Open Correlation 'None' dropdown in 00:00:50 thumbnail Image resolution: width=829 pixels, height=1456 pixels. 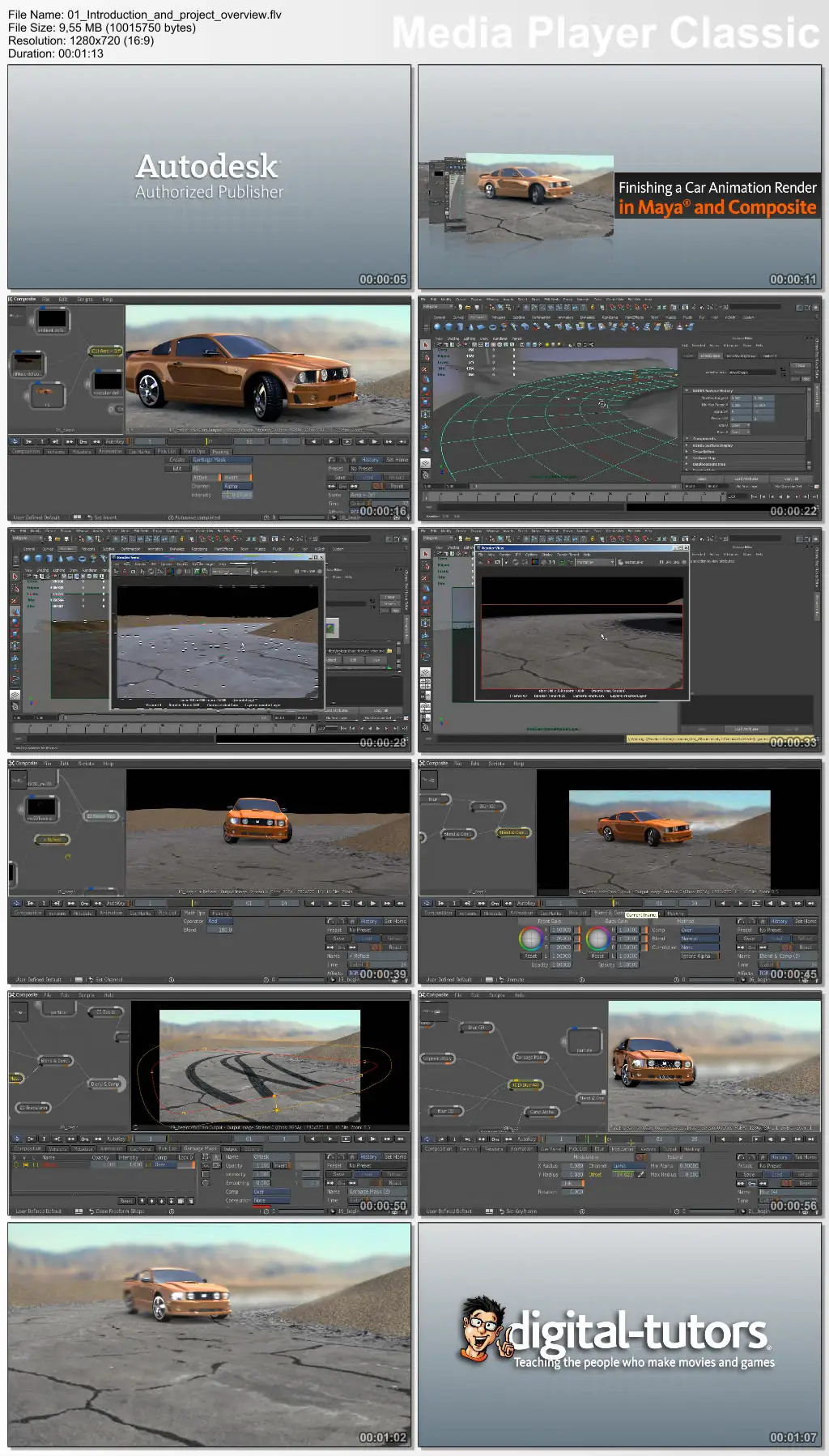click(270, 1200)
